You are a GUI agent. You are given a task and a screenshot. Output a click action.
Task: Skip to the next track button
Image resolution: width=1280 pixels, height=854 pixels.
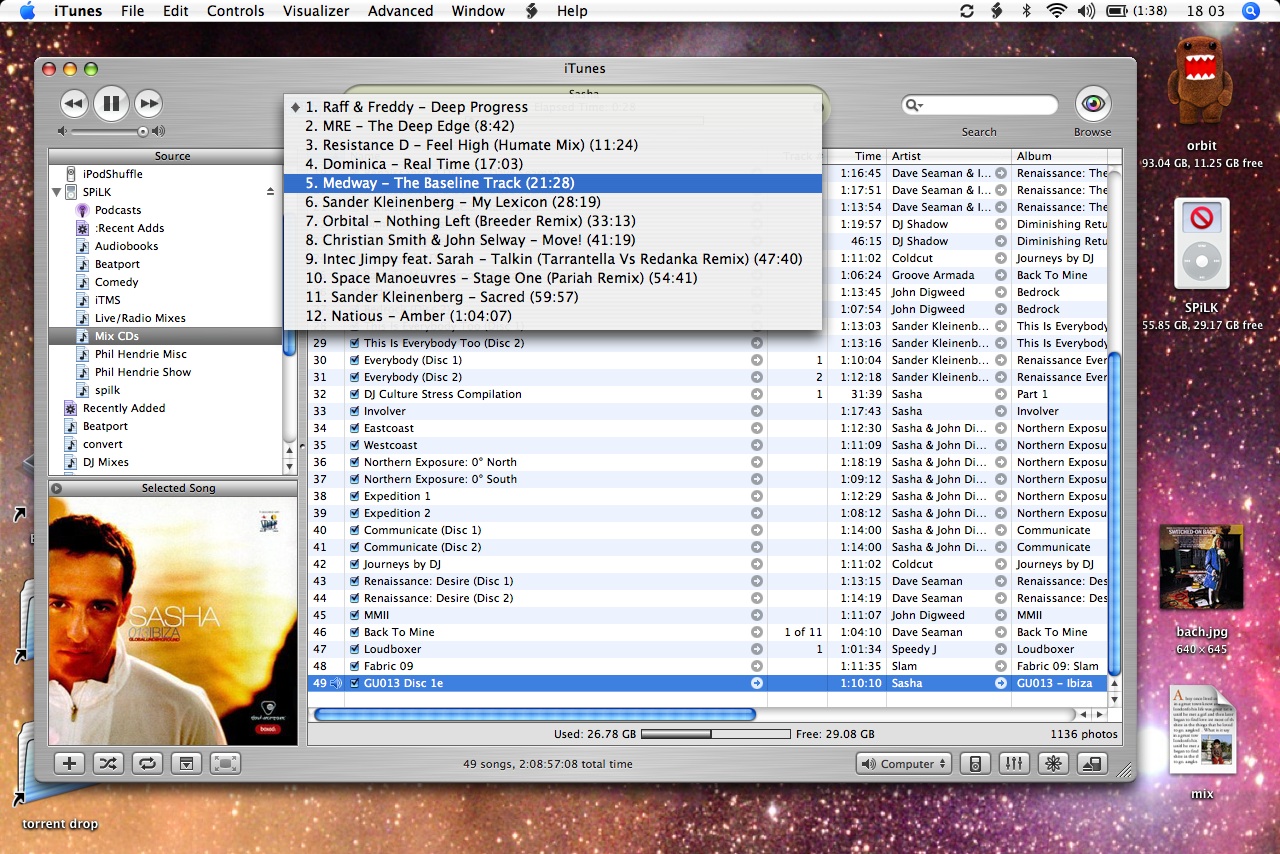[148, 103]
